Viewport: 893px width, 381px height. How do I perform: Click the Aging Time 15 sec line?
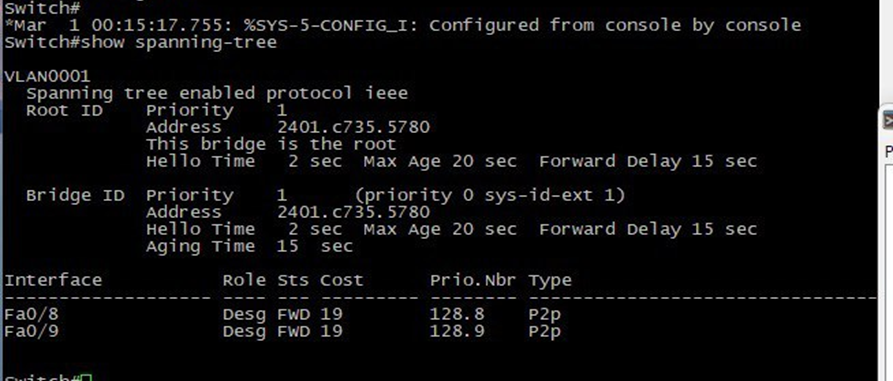click(249, 247)
